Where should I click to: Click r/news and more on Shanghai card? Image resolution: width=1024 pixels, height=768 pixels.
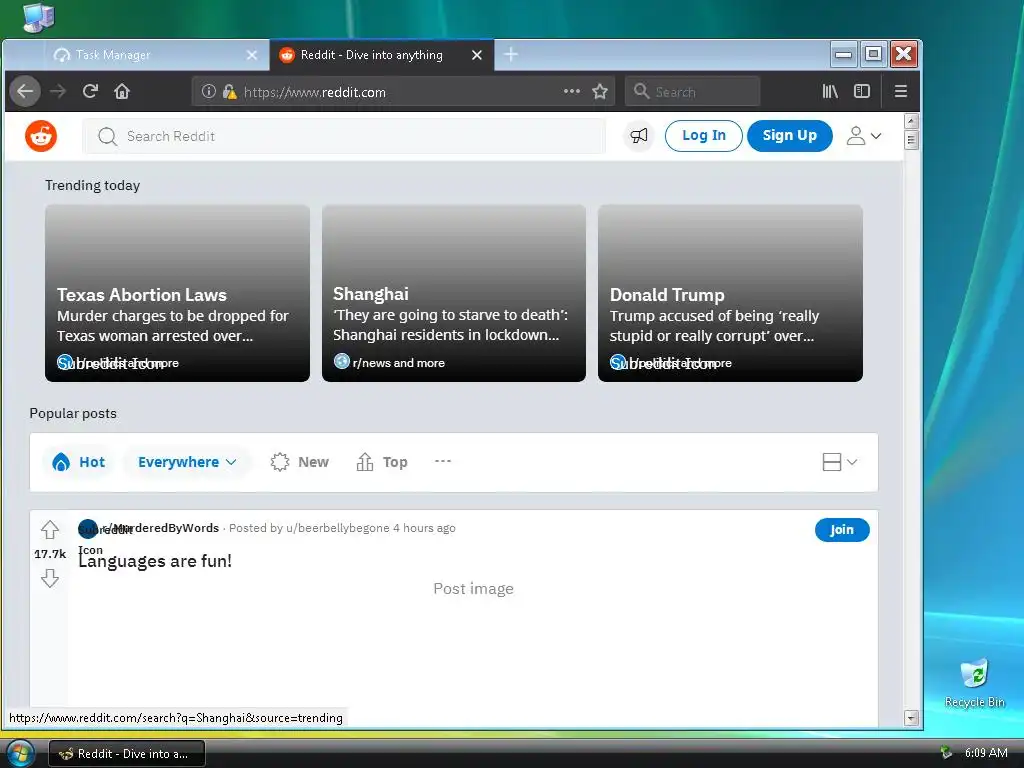[x=398, y=362]
